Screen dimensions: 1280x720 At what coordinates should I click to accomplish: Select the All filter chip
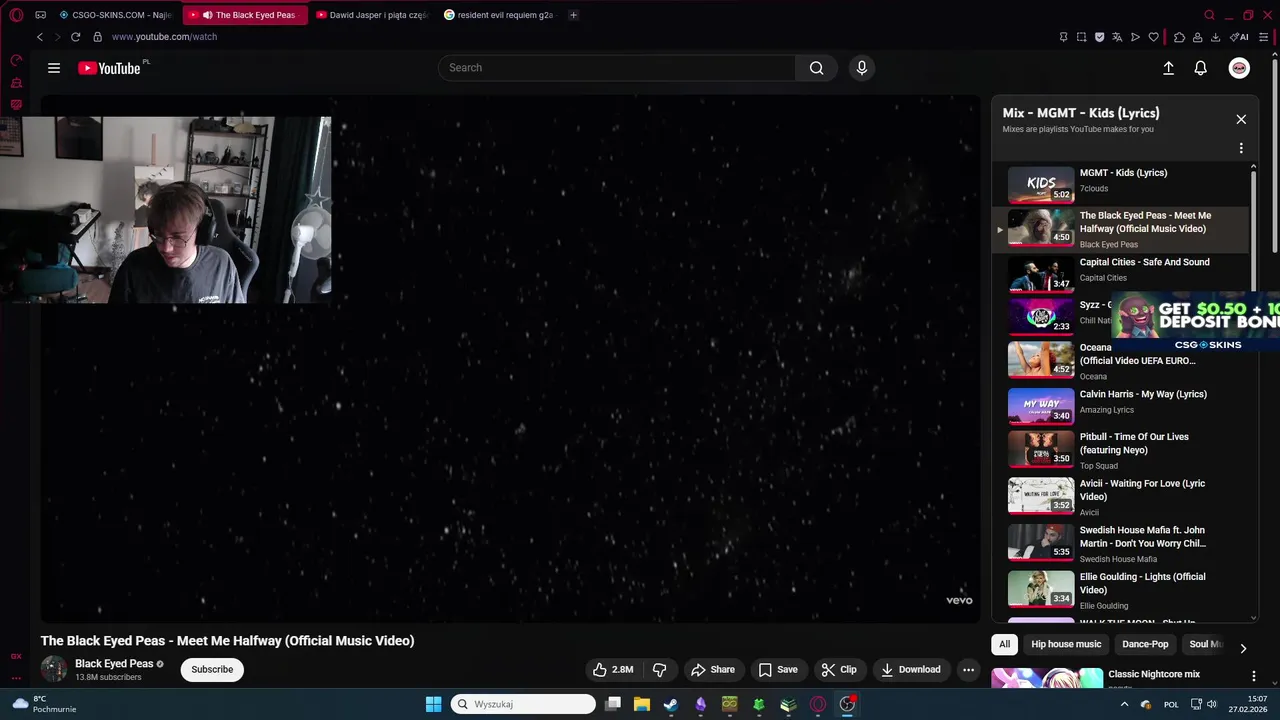(1005, 644)
